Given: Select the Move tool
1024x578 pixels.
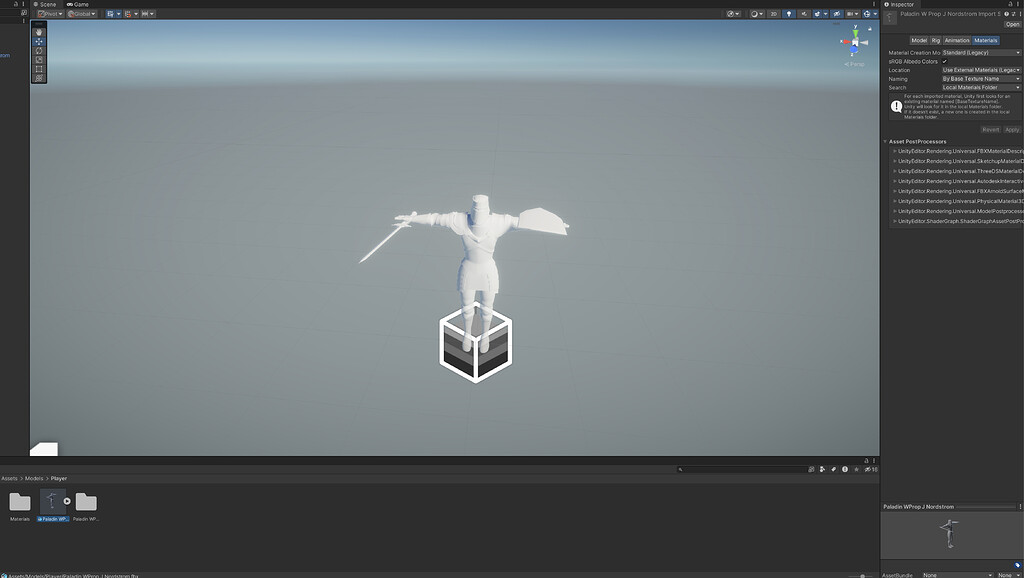Looking at the screenshot, I should (39, 42).
